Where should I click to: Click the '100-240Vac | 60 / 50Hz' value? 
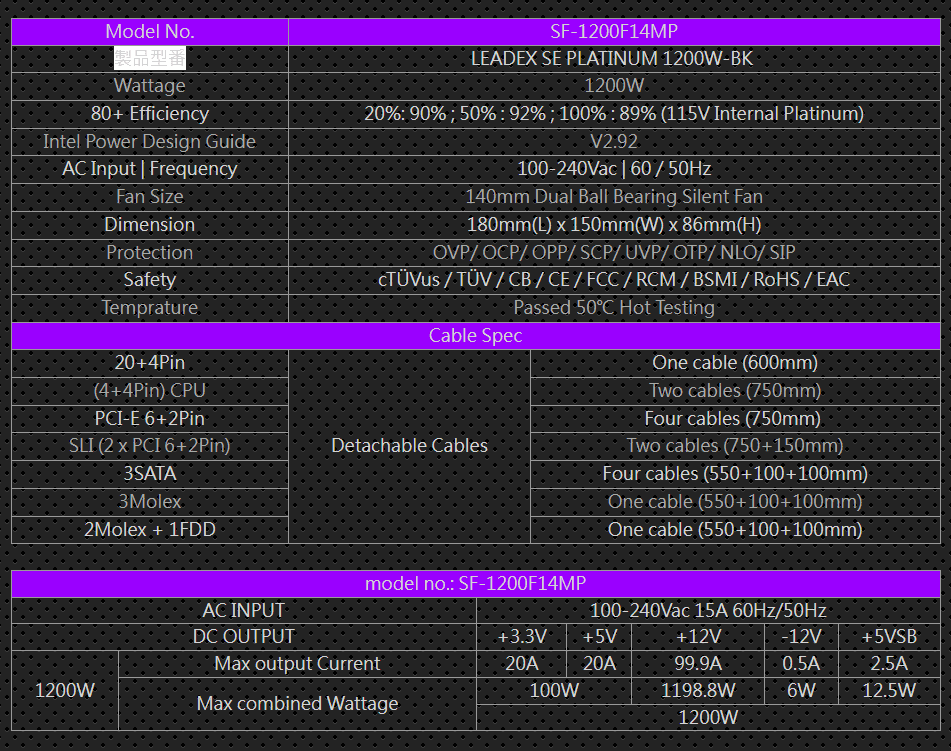click(x=613, y=168)
